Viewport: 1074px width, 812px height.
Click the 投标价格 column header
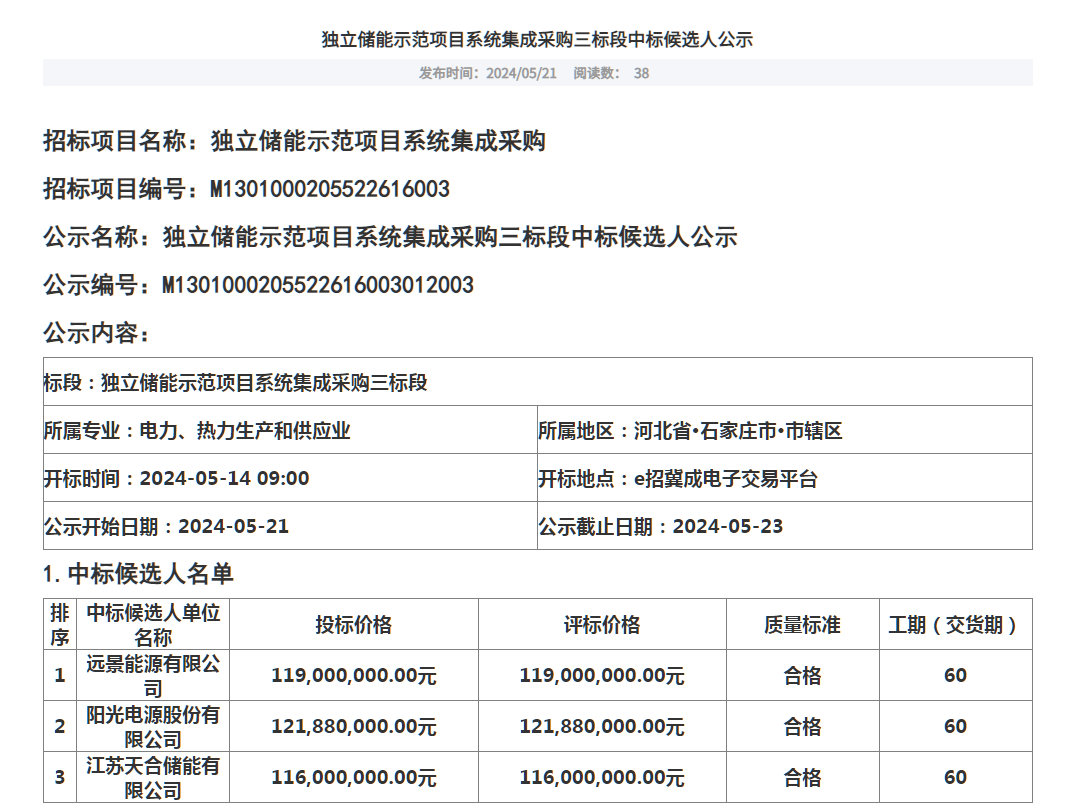tap(354, 625)
